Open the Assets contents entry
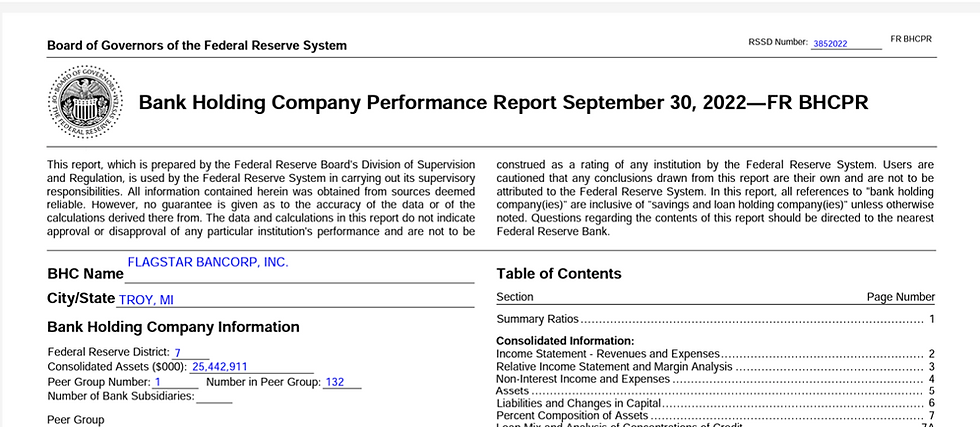This screenshot has width=980, height=427. pyautogui.click(x=716, y=391)
